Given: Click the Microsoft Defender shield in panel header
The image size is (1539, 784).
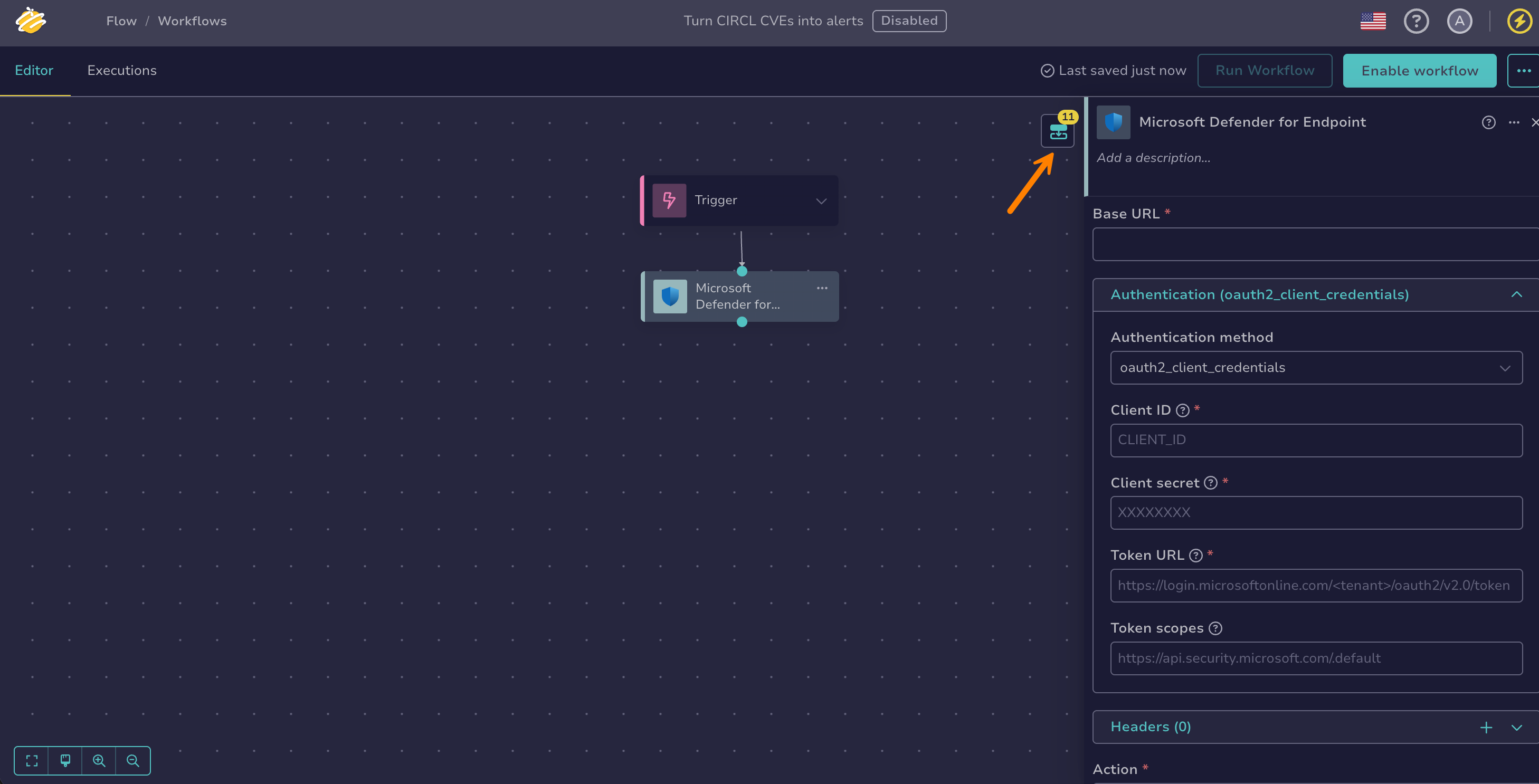Looking at the screenshot, I should [1113, 122].
